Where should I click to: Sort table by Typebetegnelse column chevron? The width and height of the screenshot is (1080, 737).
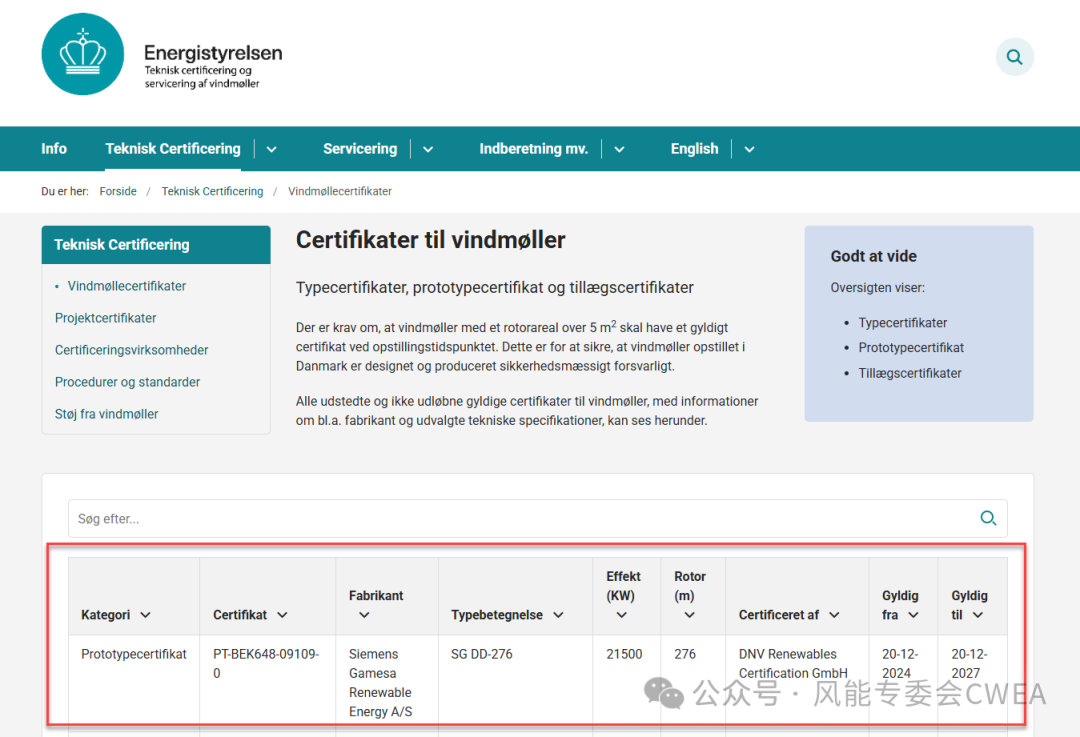pyautogui.click(x=559, y=615)
